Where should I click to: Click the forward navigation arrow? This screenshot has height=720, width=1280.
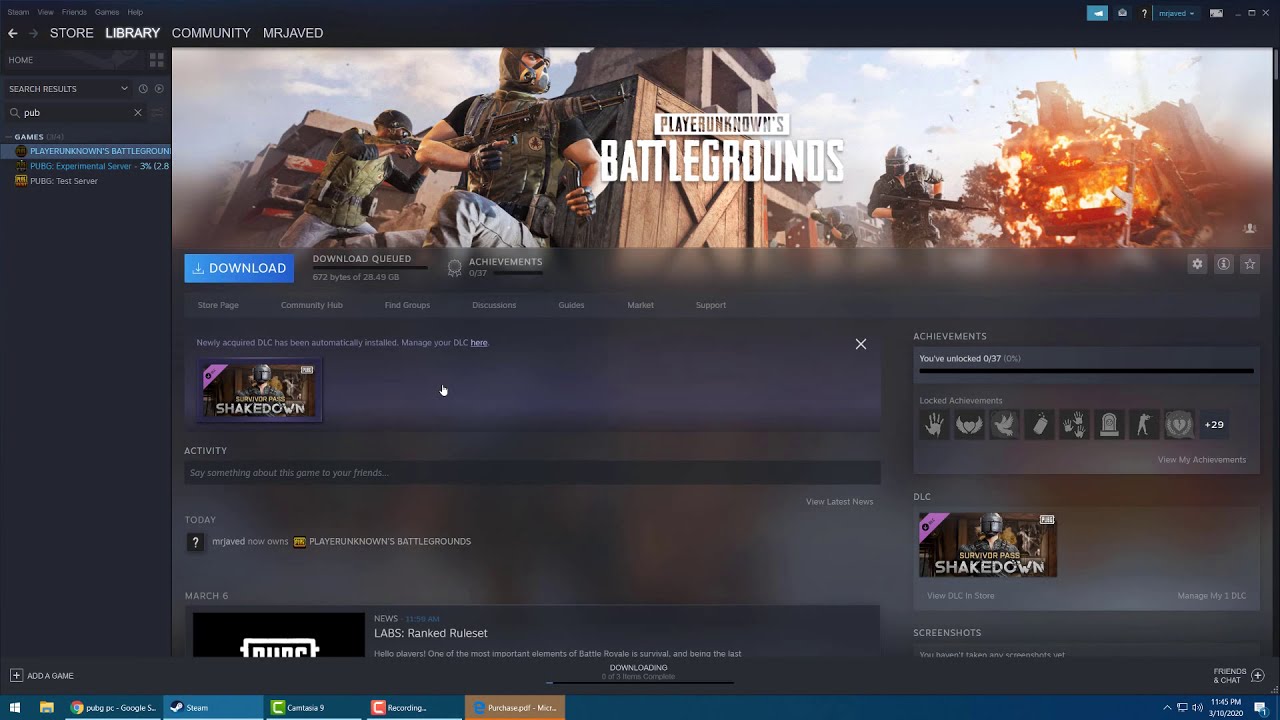click(x=33, y=33)
